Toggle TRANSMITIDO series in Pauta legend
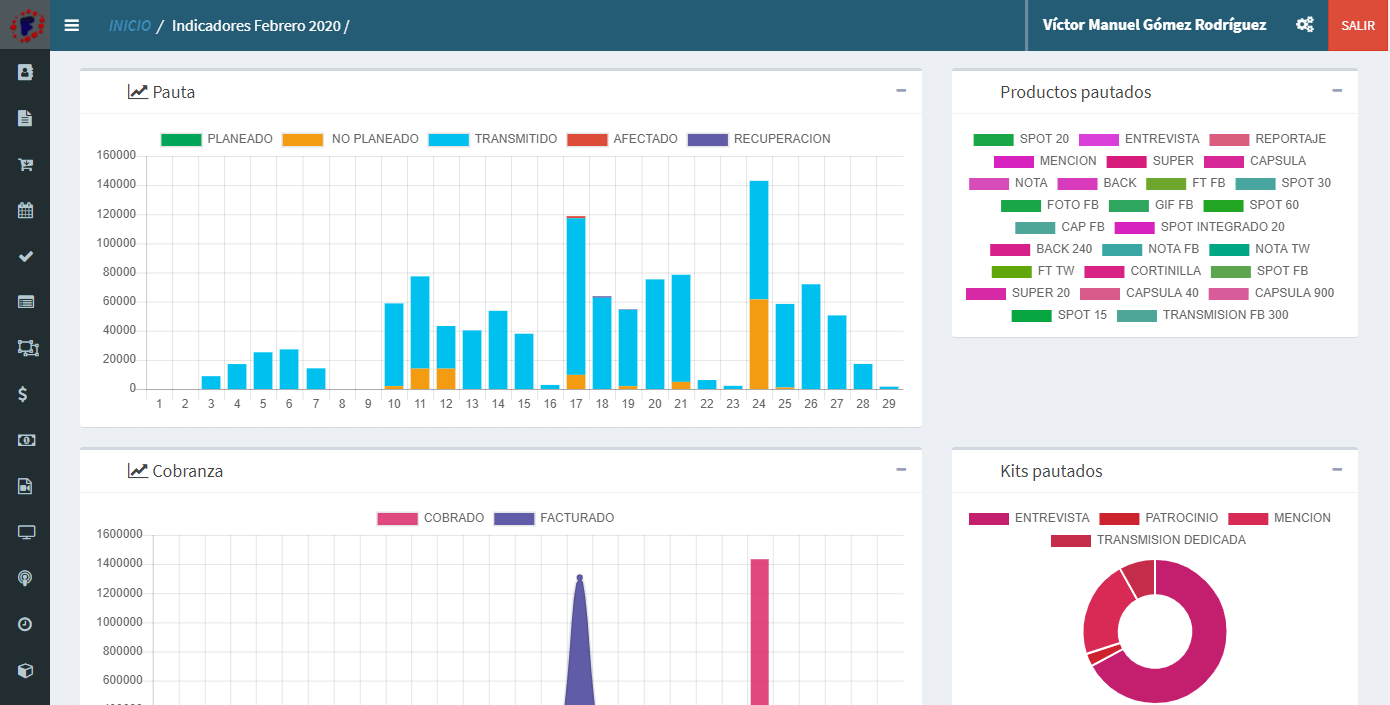 (x=493, y=139)
